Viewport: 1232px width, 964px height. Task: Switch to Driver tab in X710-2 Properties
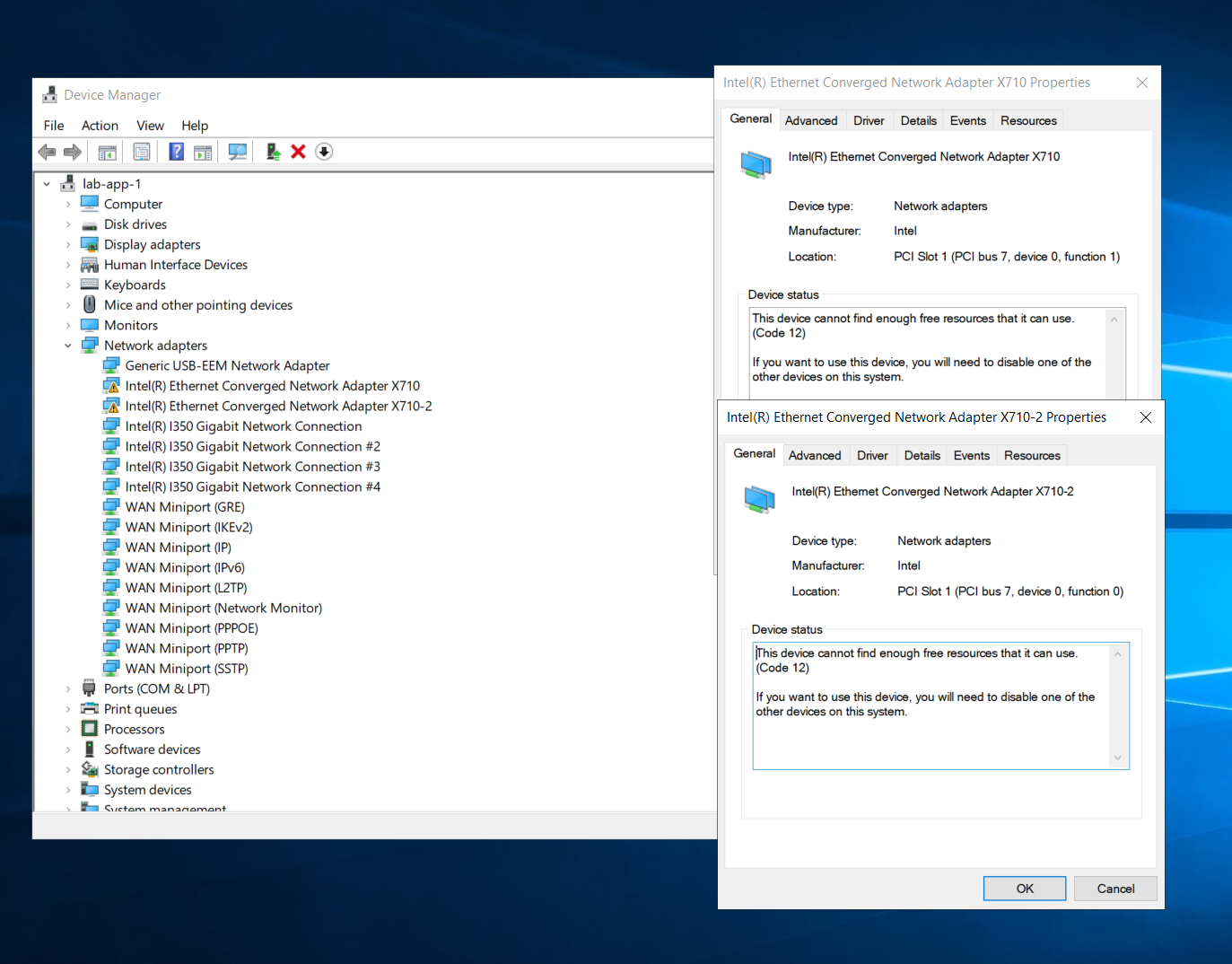872,455
